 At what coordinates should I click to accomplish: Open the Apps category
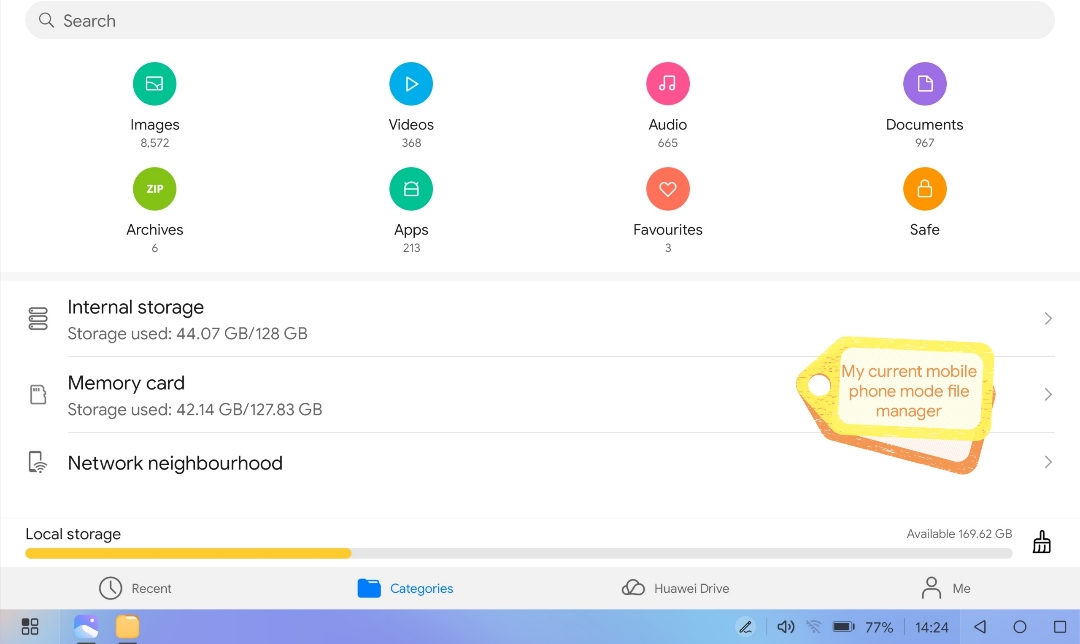click(x=411, y=190)
